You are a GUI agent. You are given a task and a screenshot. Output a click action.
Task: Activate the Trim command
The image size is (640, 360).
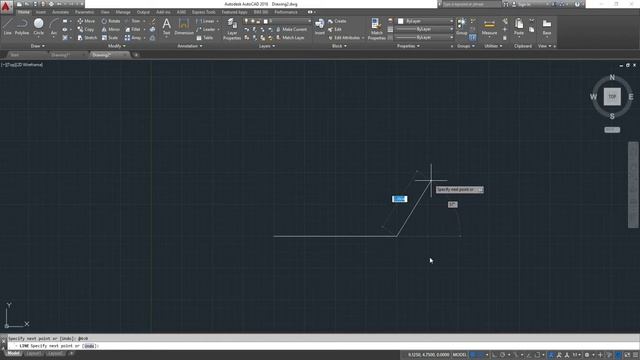(133, 21)
